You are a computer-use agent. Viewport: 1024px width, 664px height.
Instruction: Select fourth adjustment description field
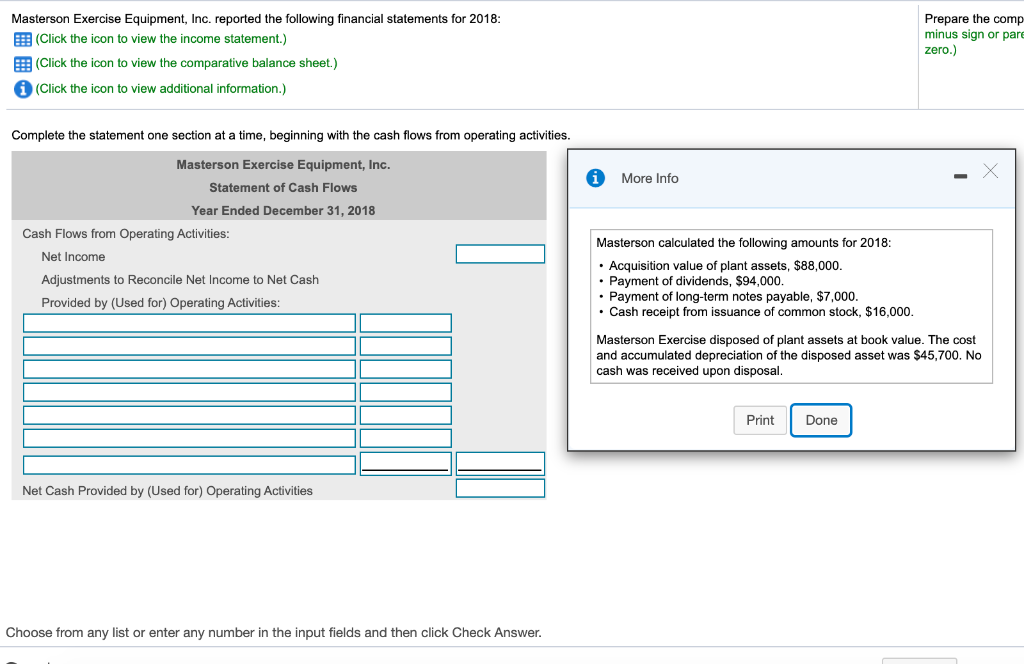pos(189,392)
